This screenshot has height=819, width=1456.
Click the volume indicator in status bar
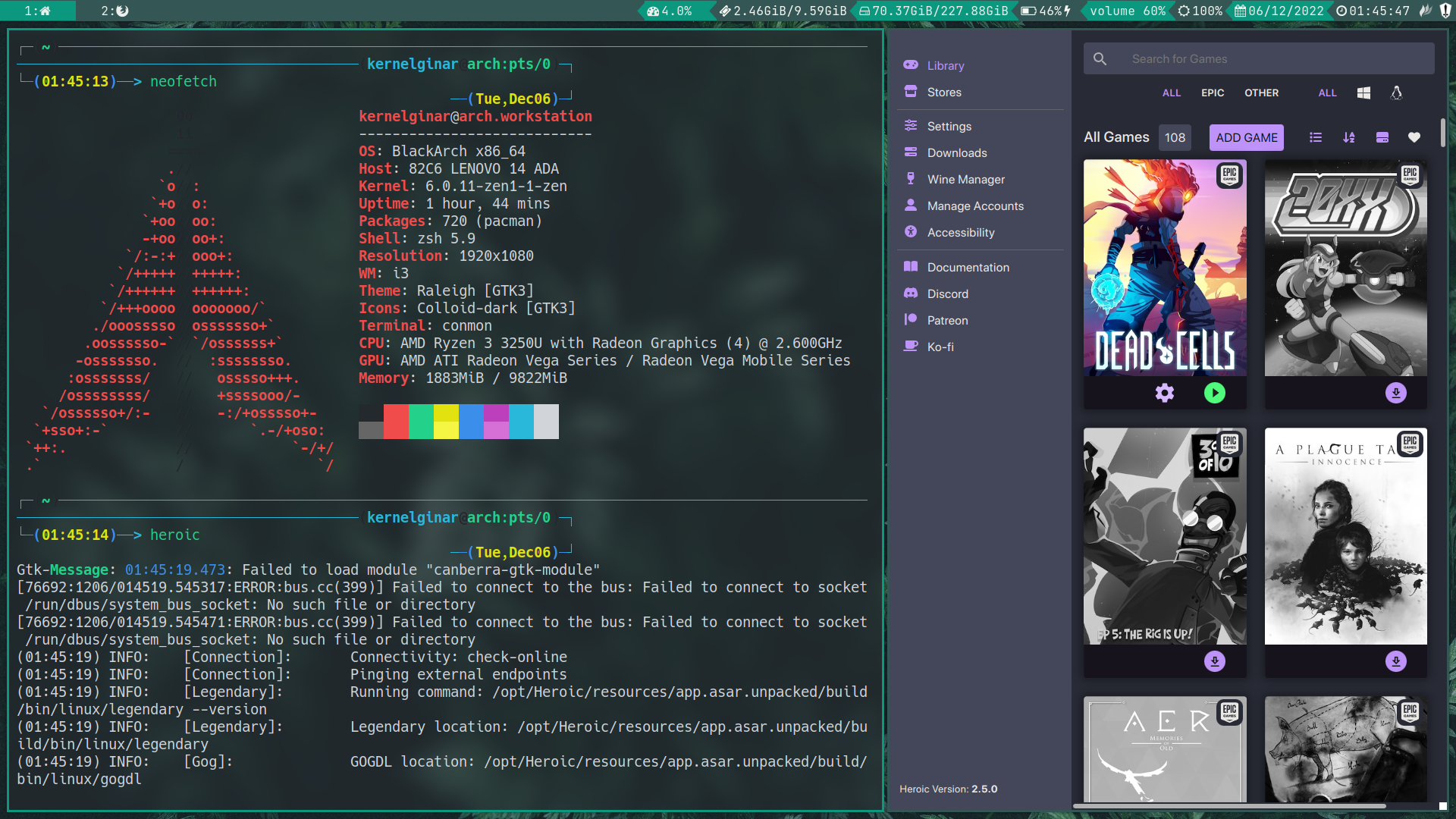pyautogui.click(x=1127, y=11)
